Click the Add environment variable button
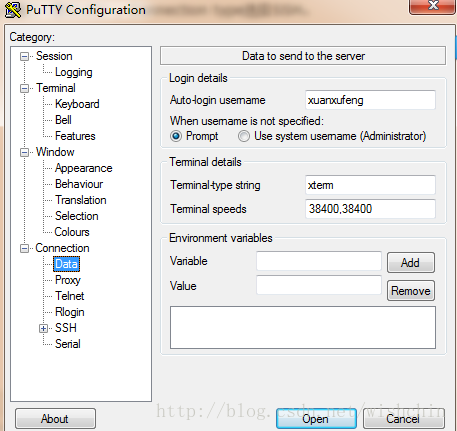Image resolution: width=457 pixels, height=431 pixels. coord(411,263)
